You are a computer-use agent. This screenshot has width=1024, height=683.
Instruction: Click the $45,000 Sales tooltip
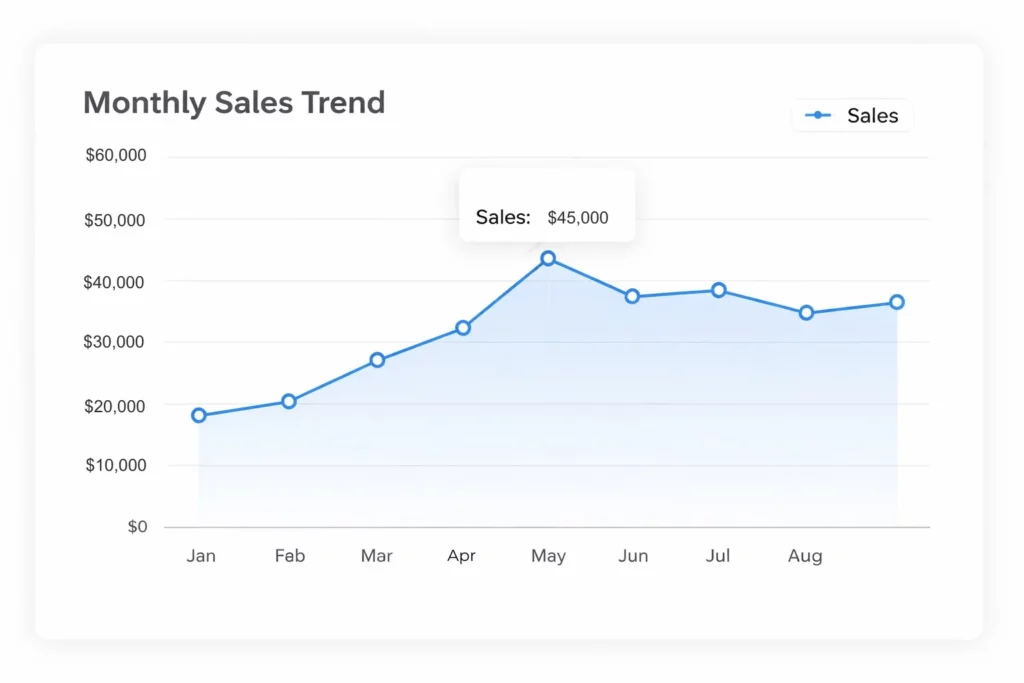[x=546, y=217]
